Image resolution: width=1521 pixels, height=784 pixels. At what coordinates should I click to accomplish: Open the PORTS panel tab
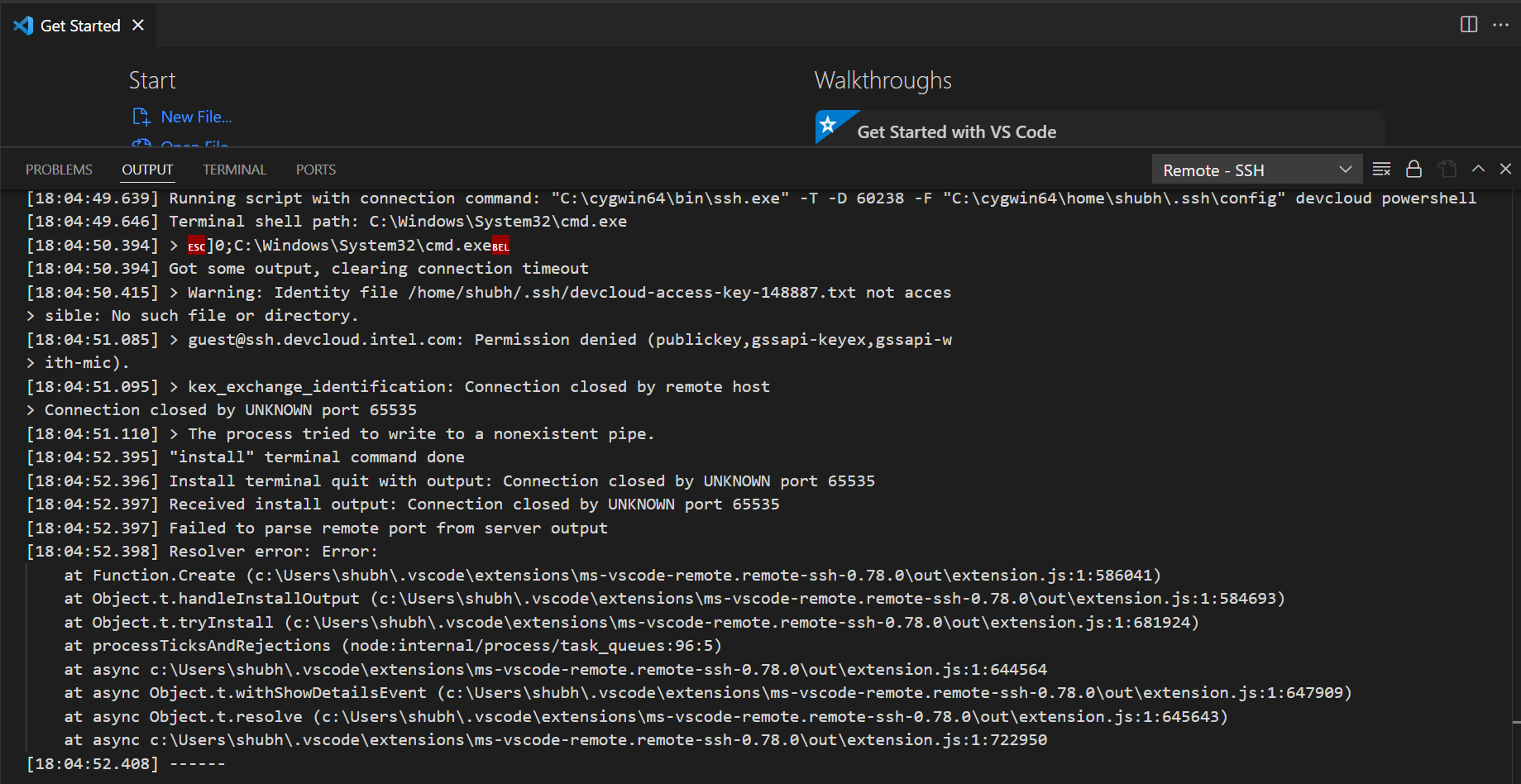point(315,170)
